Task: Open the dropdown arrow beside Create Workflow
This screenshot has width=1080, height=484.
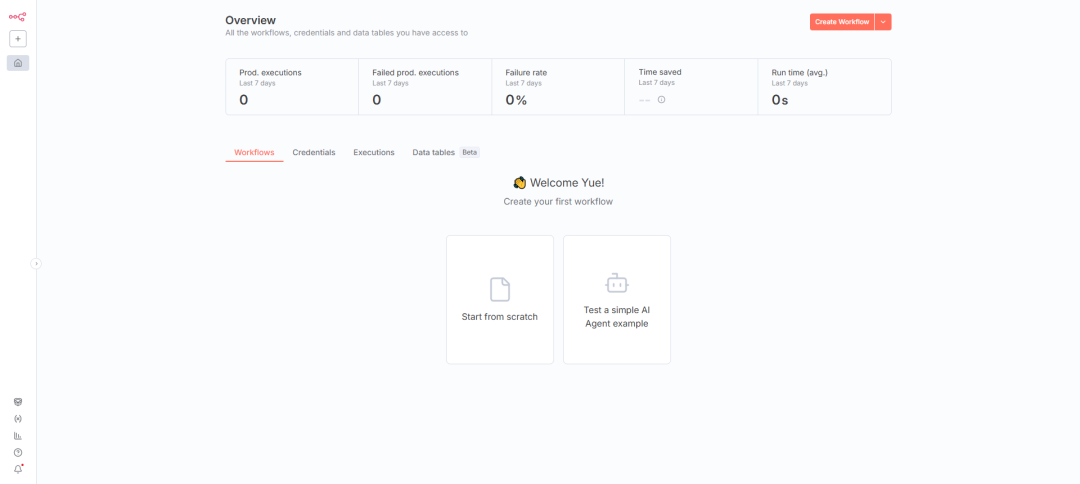Action: [x=883, y=22]
